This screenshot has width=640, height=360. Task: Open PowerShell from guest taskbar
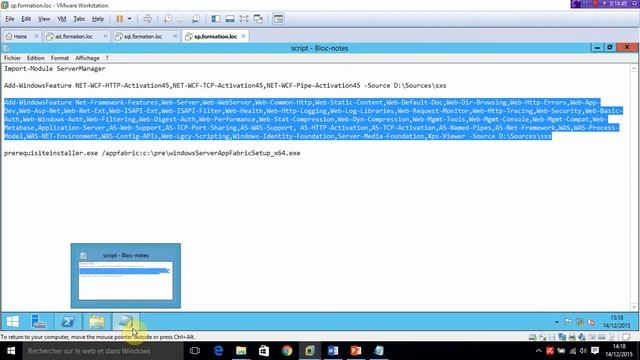click(x=68, y=322)
